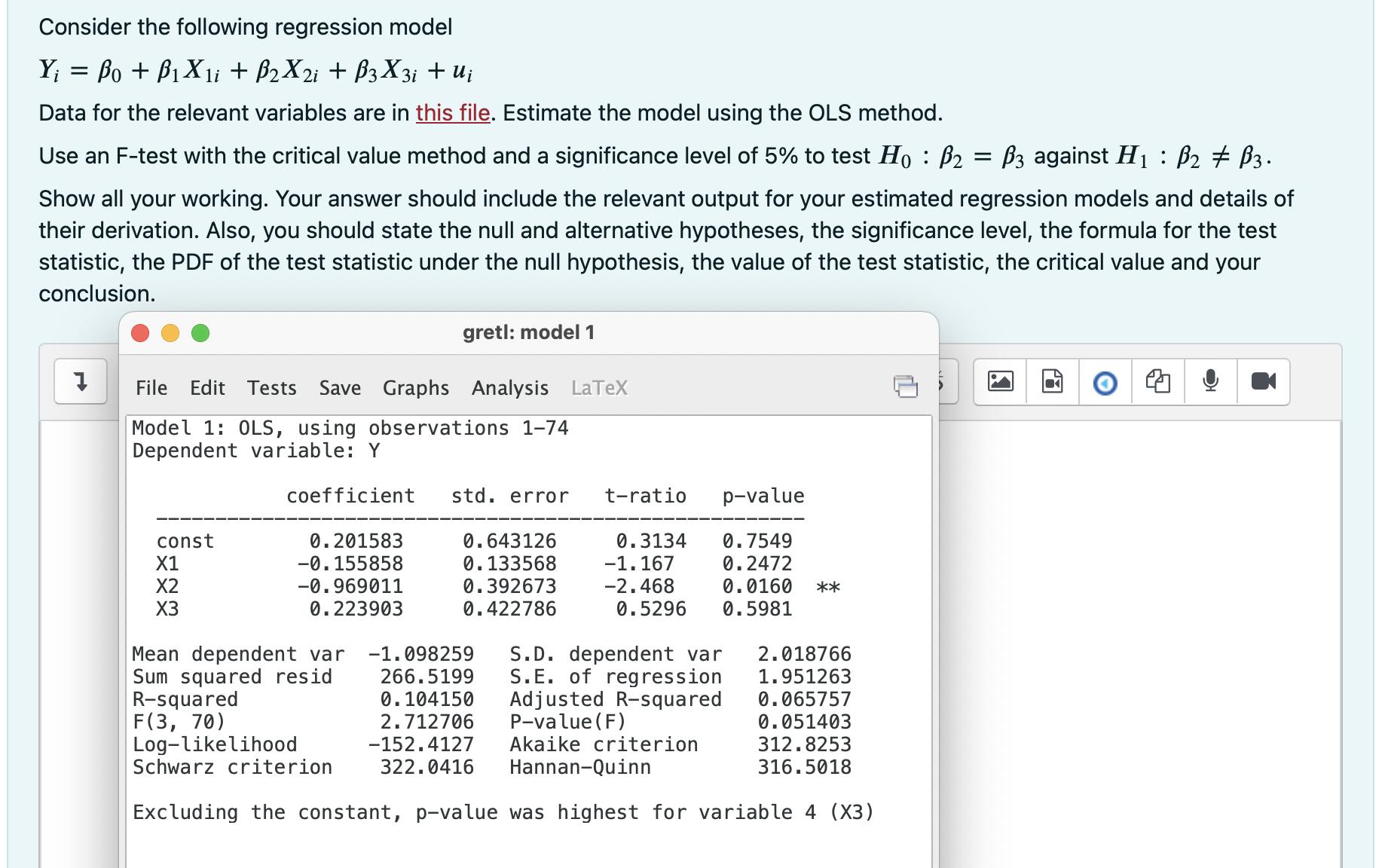Open the File menu in the gretl model window
This screenshot has width=1385, height=868.
[x=151, y=388]
